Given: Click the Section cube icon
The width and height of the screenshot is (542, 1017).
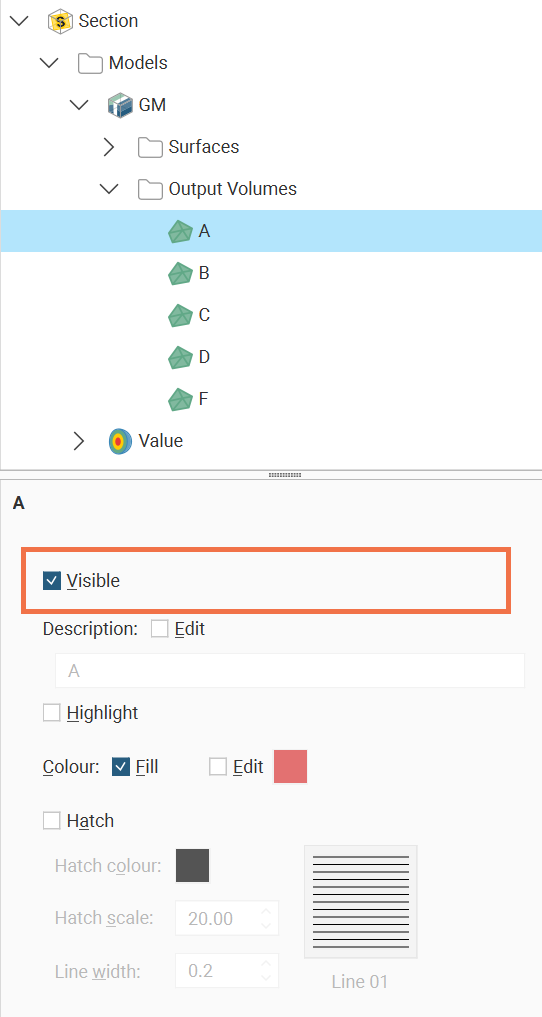Looking at the screenshot, I should coord(61,21).
